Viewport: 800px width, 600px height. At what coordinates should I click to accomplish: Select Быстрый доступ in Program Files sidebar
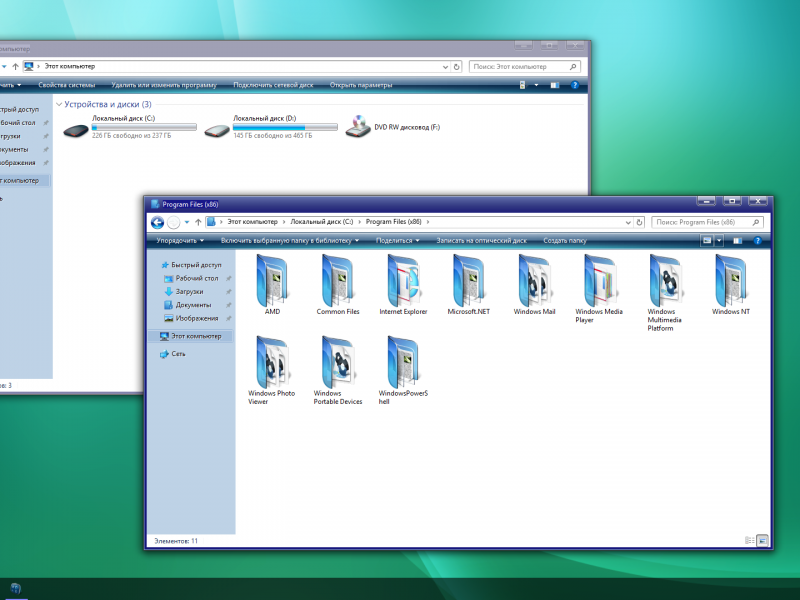191,265
